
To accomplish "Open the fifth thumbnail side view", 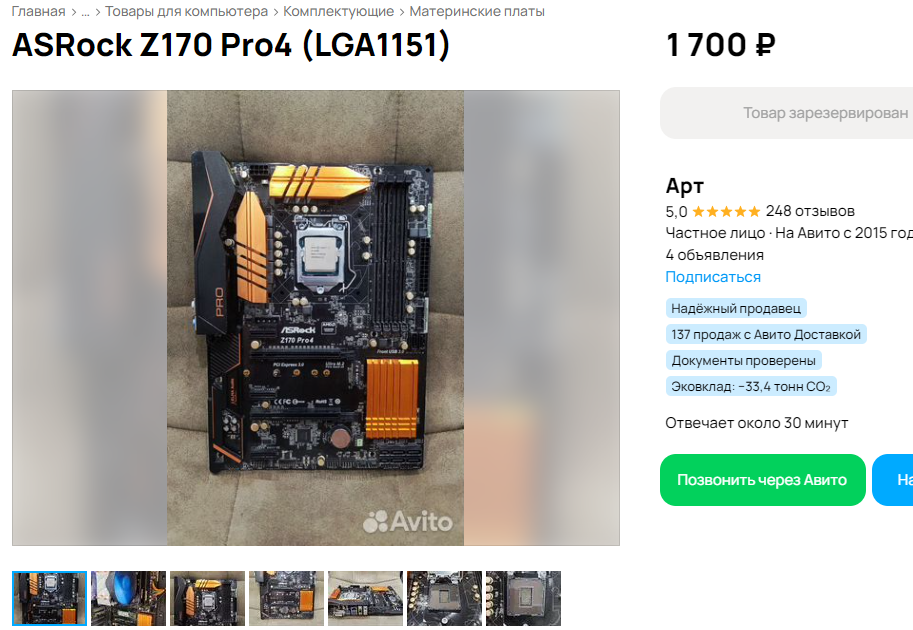I will coord(365,599).
